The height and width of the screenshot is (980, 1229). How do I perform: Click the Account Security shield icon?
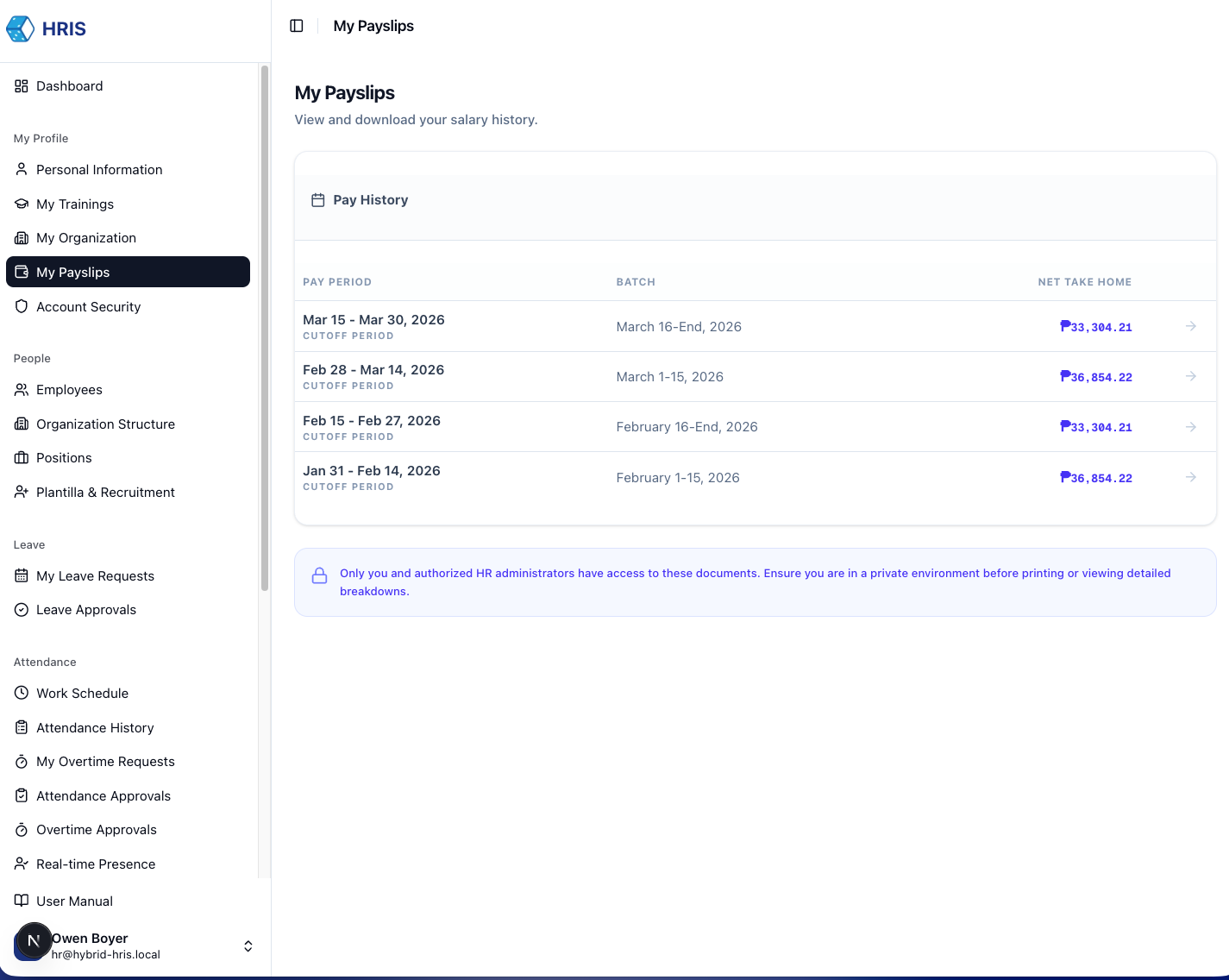[22, 307]
